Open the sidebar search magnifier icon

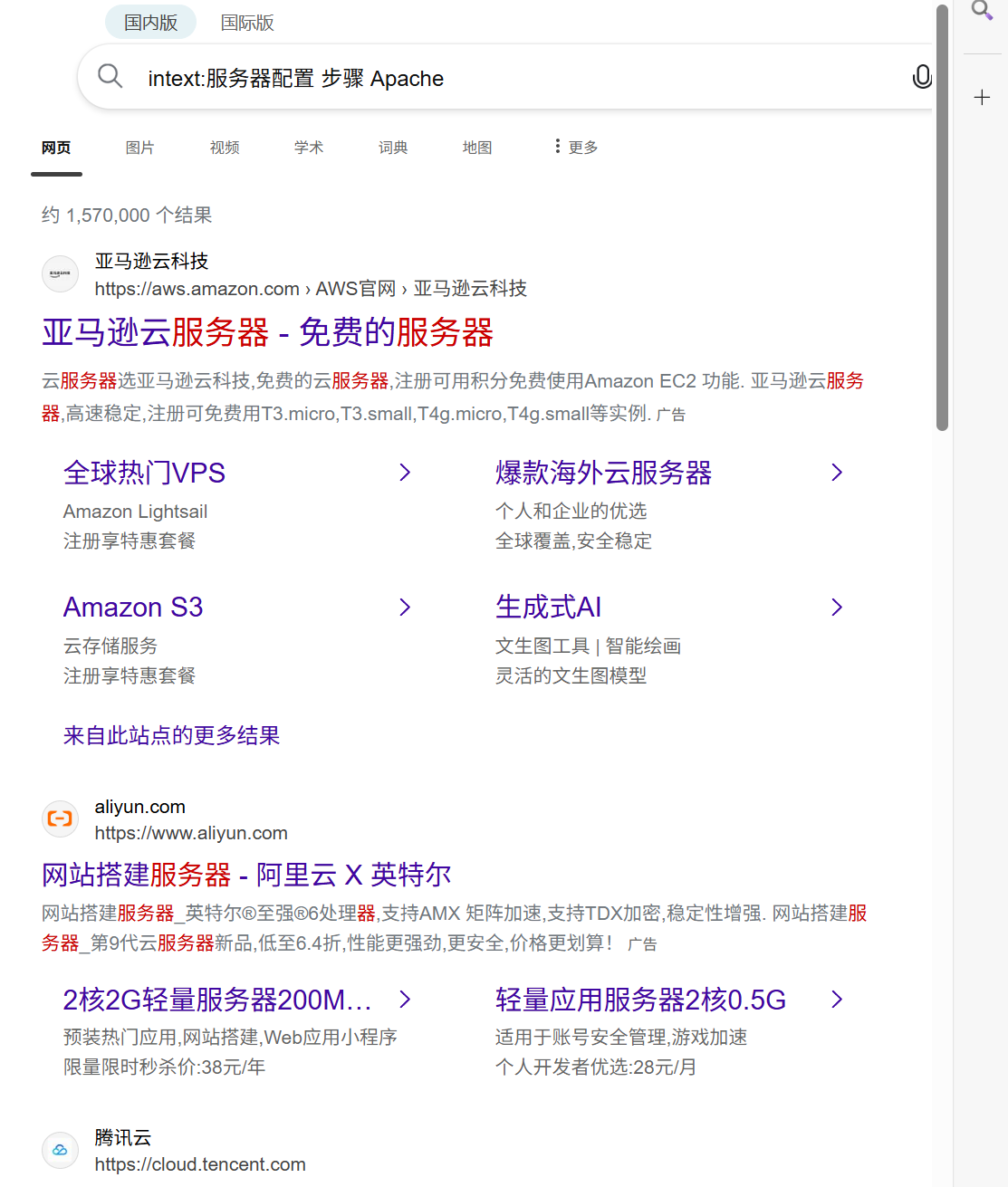pyautogui.click(x=982, y=11)
